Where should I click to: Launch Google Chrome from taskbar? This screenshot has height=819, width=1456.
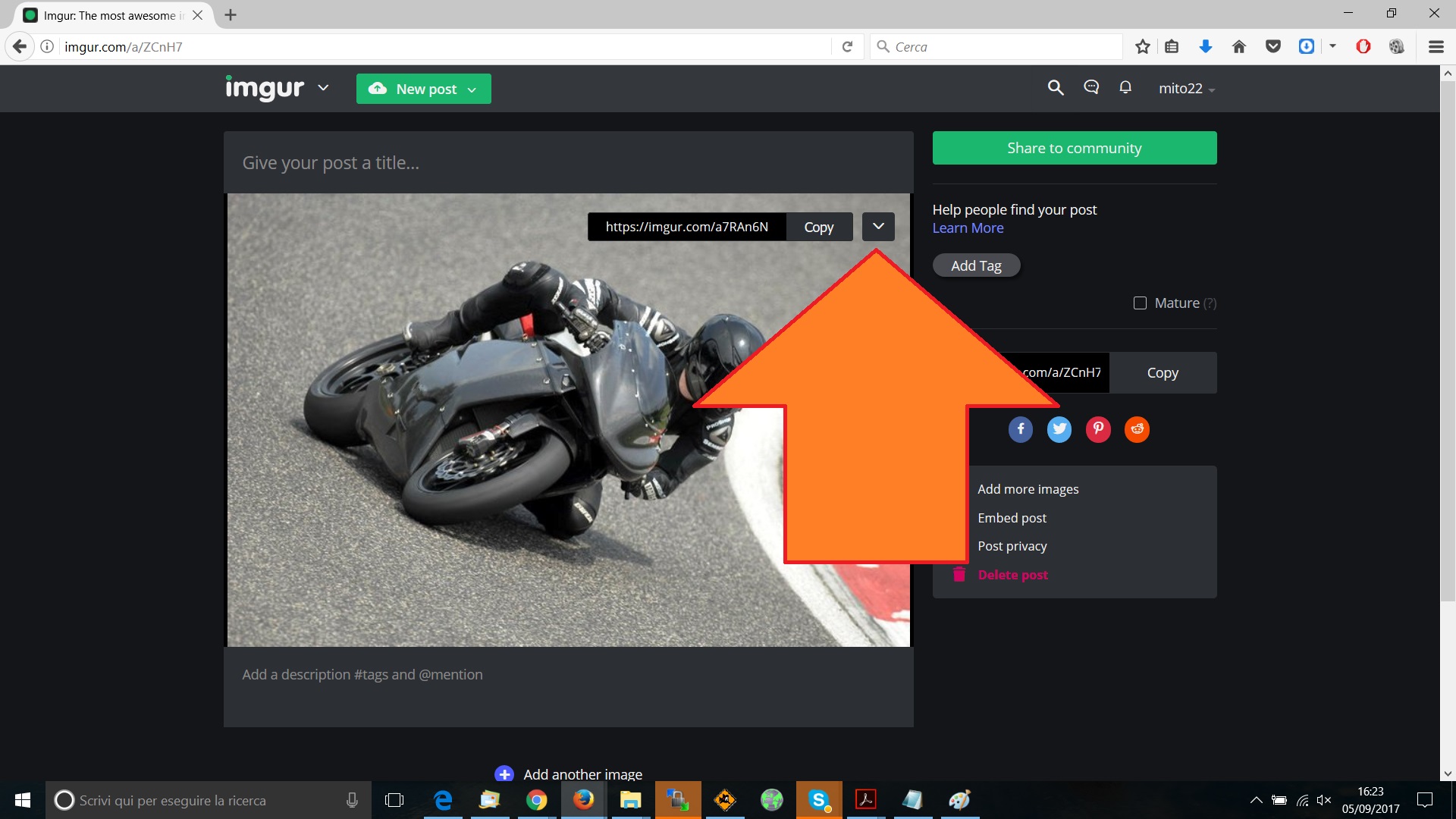click(537, 800)
